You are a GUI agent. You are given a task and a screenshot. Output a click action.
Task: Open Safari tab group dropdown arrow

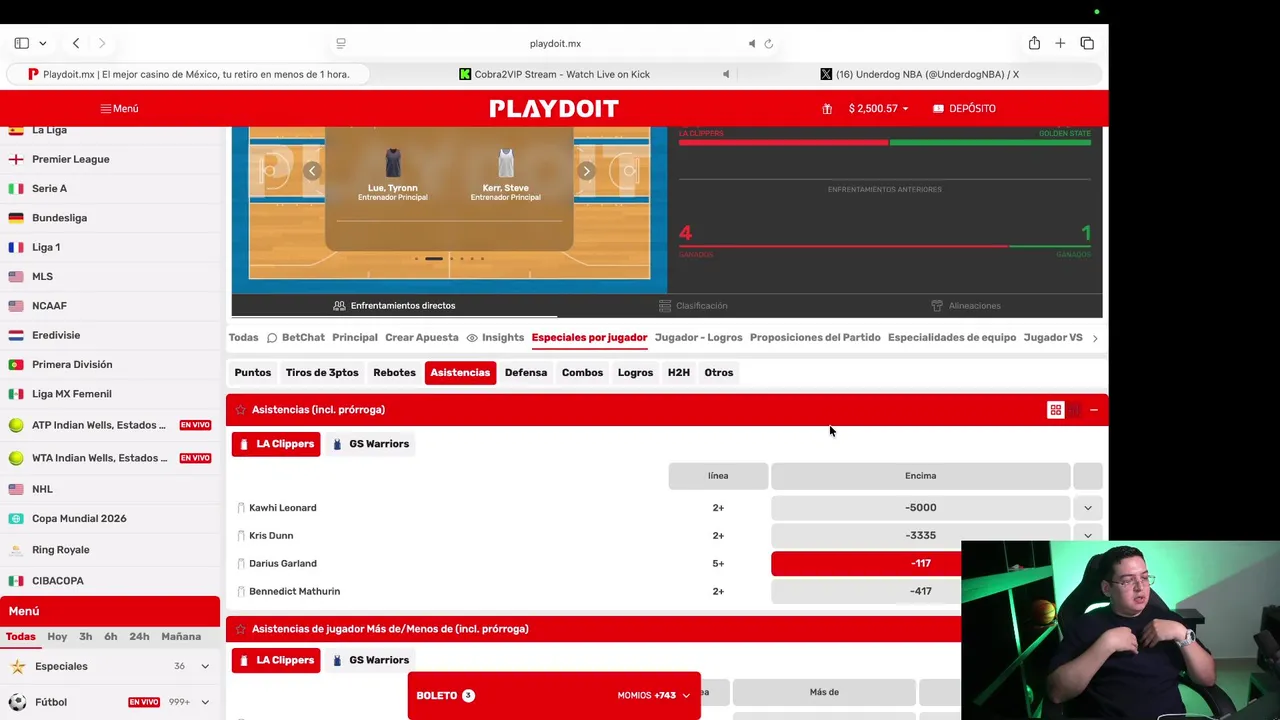pyautogui.click(x=43, y=43)
